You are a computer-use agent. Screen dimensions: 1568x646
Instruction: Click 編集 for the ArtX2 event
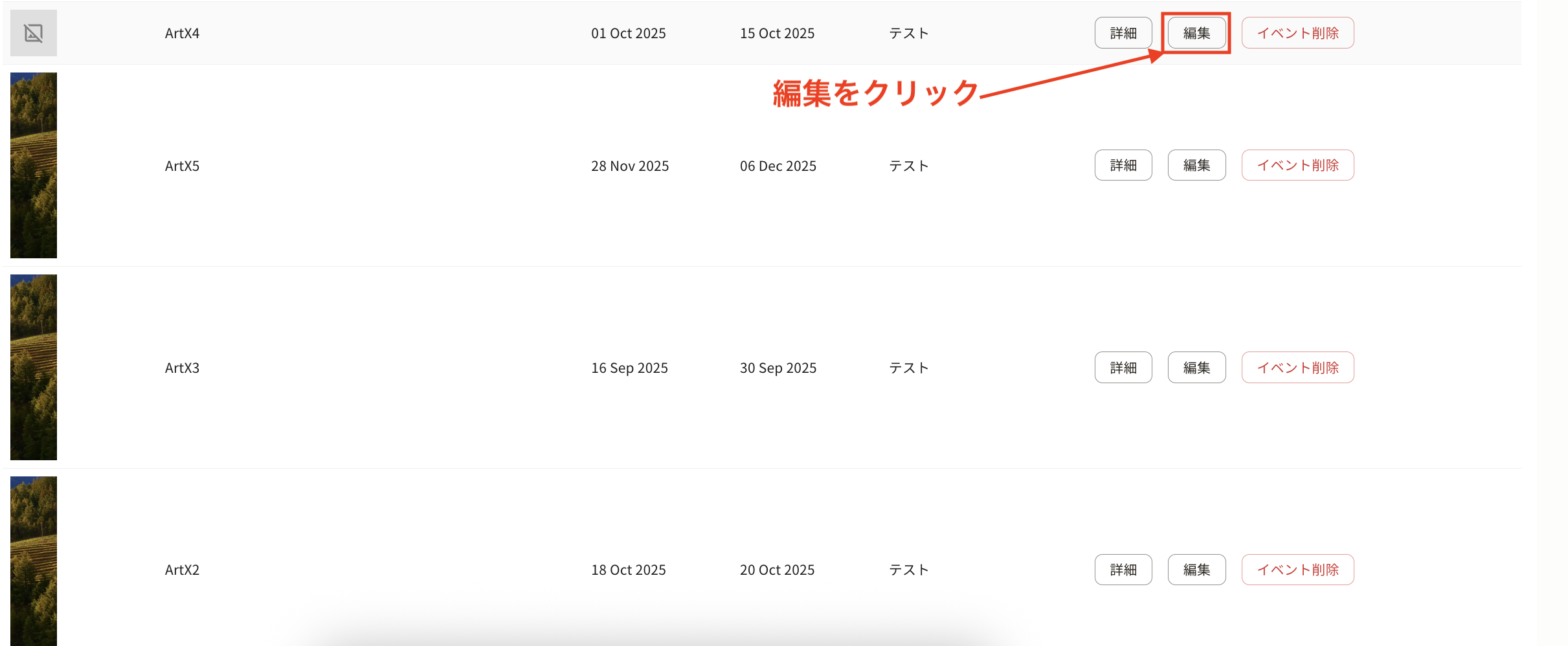coord(1196,569)
